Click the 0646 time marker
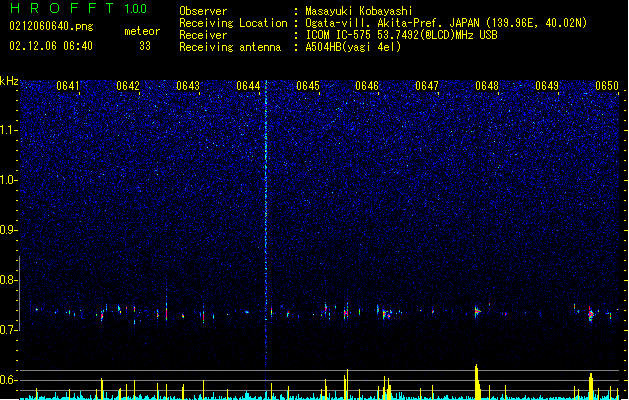The width and height of the screenshot is (629, 400). (x=367, y=86)
